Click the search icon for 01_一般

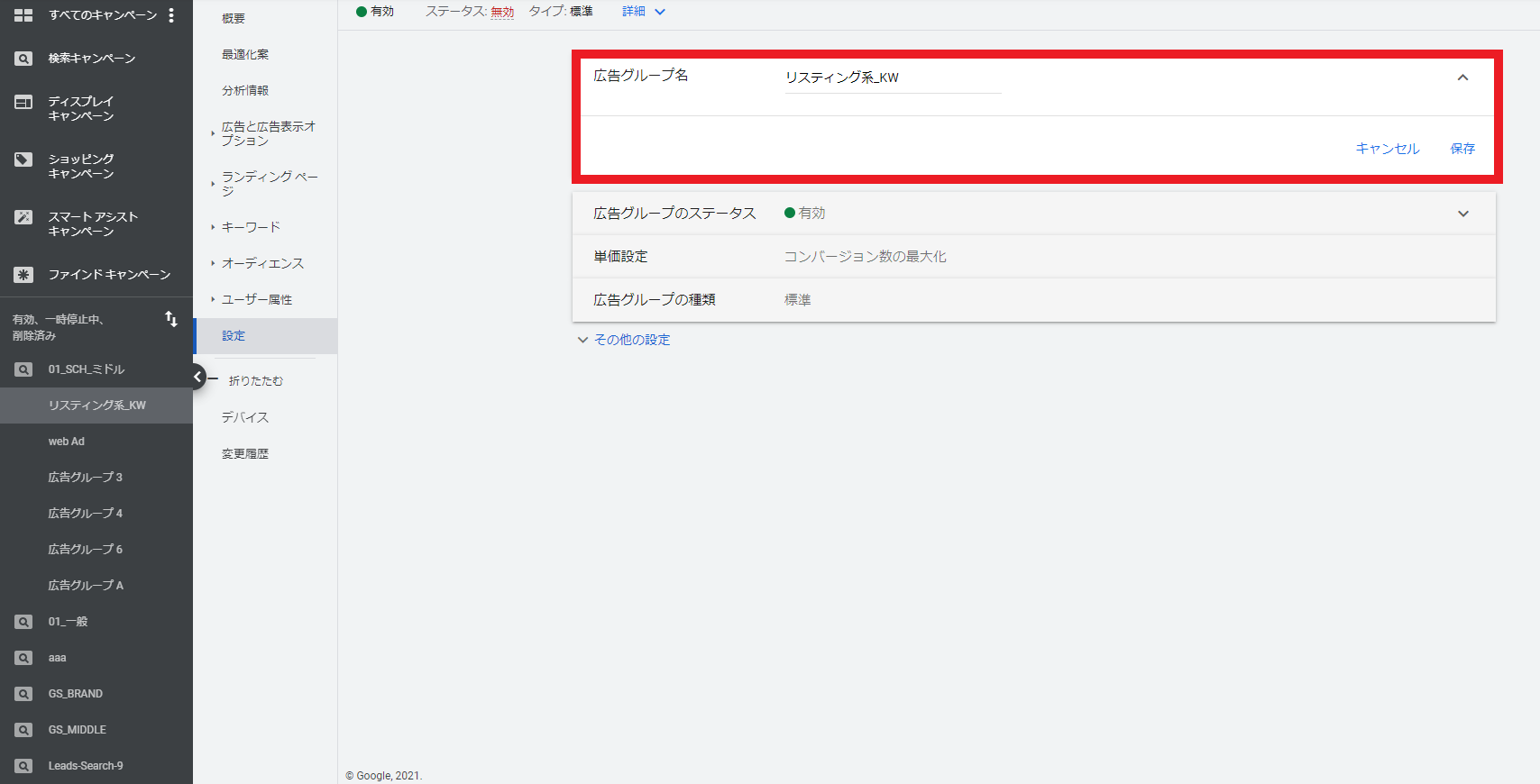coord(23,622)
